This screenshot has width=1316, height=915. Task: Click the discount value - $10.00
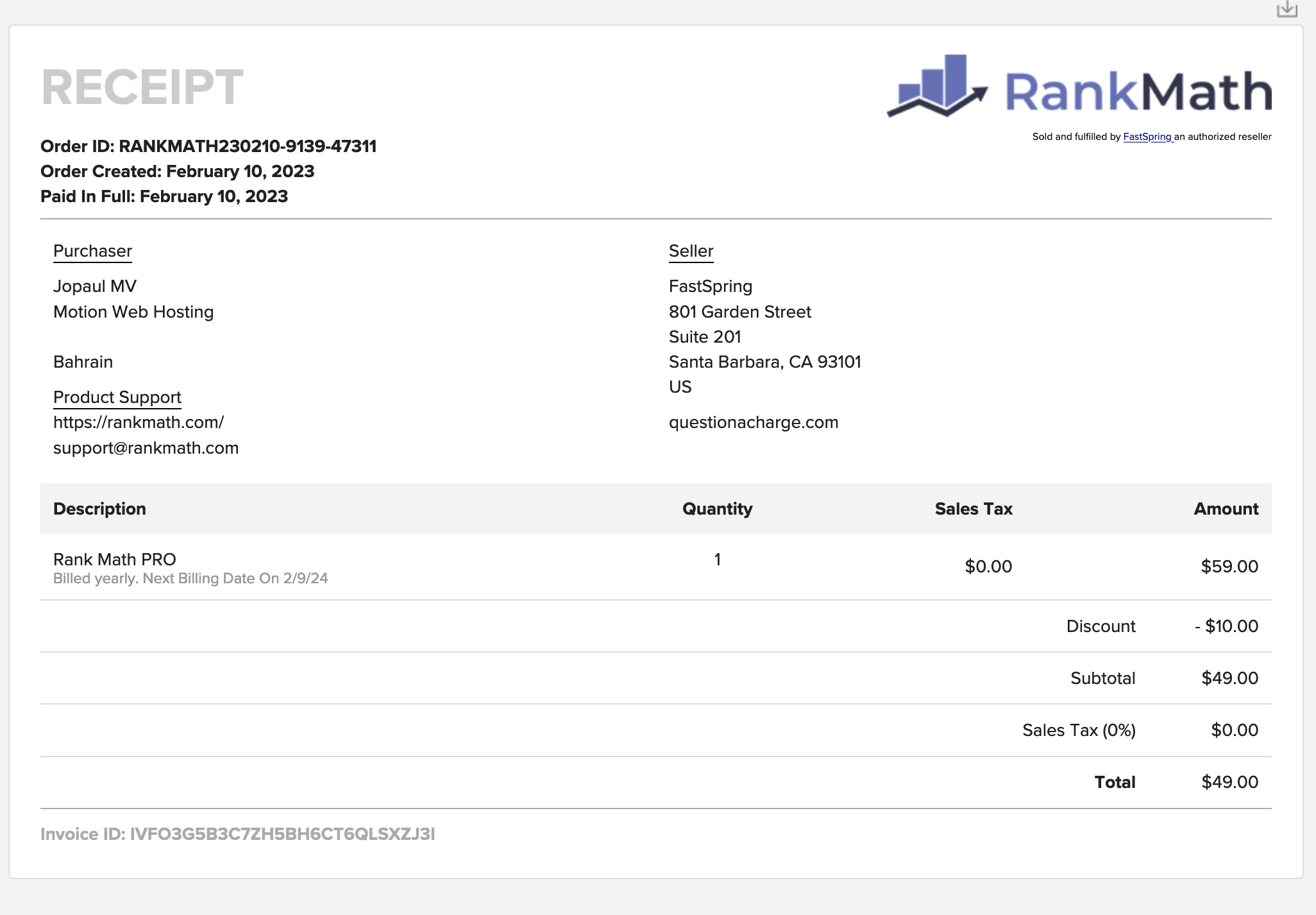[x=1226, y=626]
